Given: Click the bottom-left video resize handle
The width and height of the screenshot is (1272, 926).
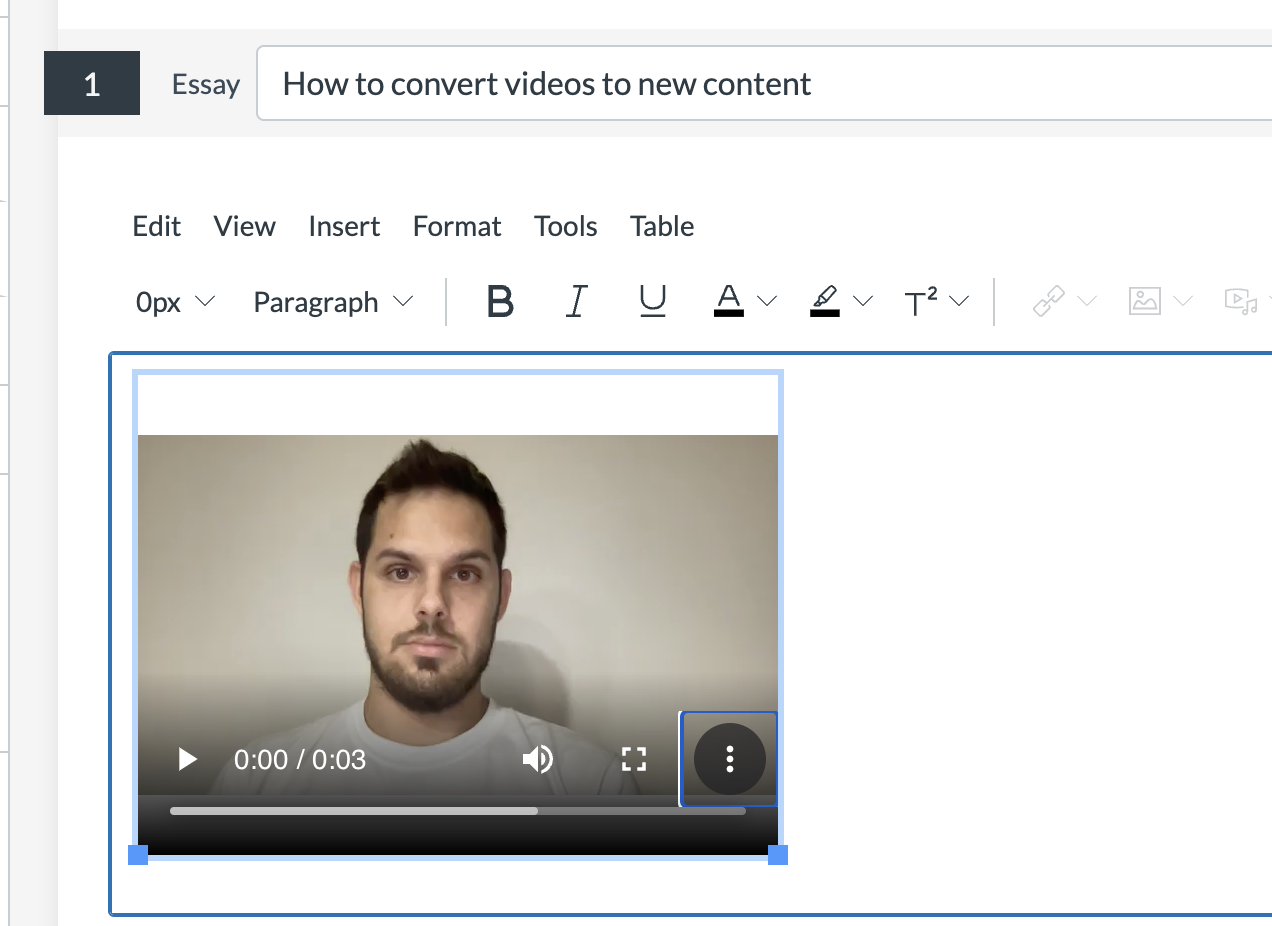Looking at the screenshot, I should pyautogui.click(x=138, y=855).
